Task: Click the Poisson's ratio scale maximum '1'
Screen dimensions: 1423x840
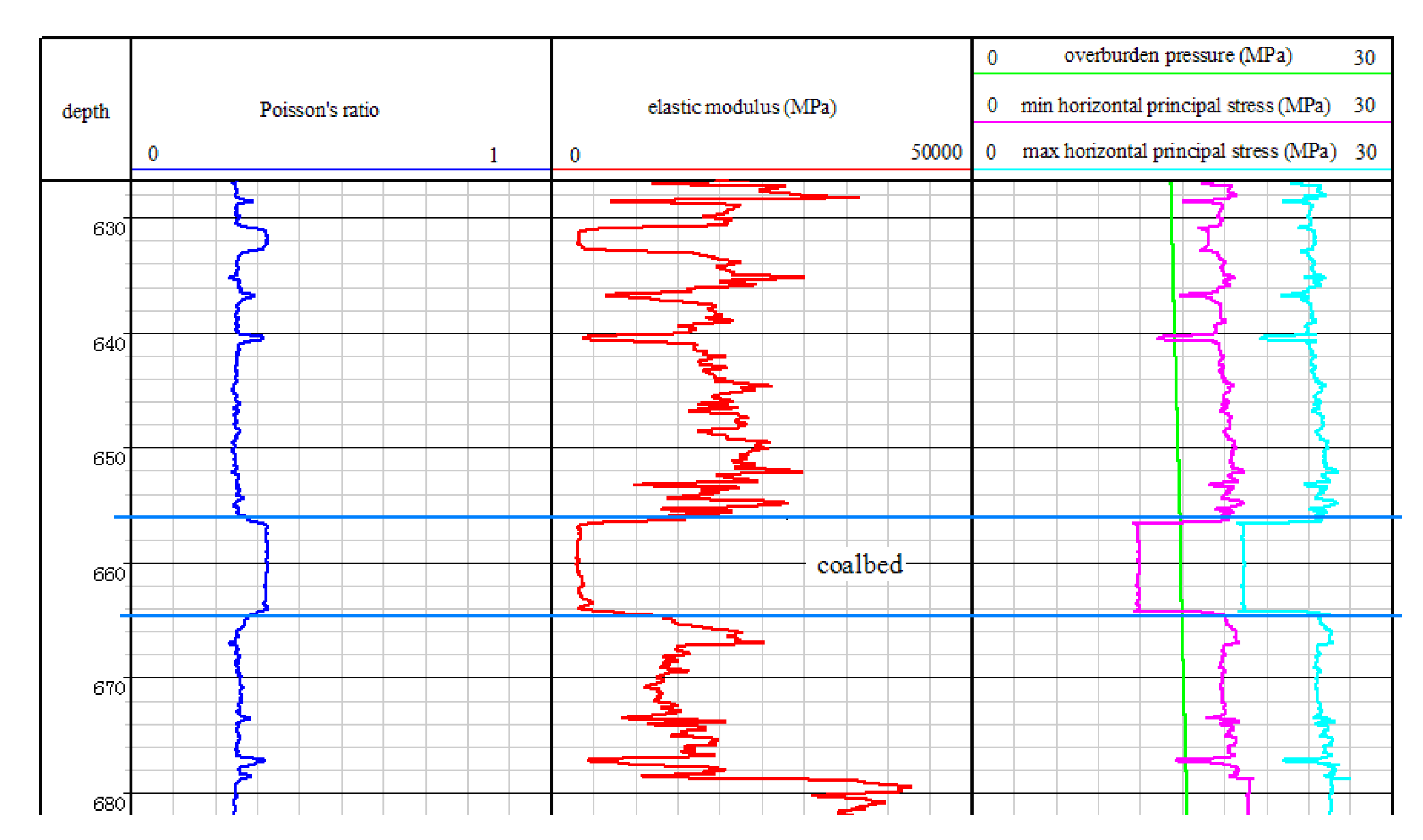Action: pyautogui.click(x=494, y=155)
